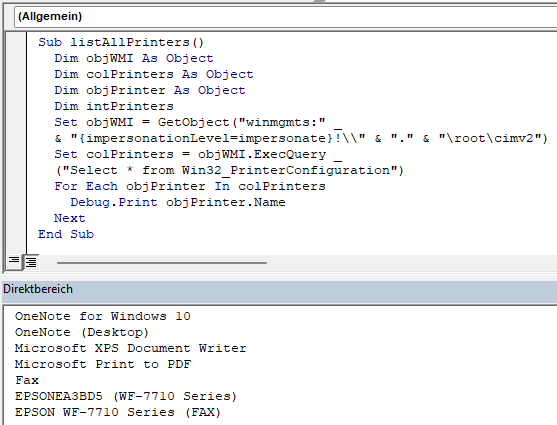Click the code window horizontal scrollbar thumb
Screen dimensions: 557x425
tap(162, 263)
